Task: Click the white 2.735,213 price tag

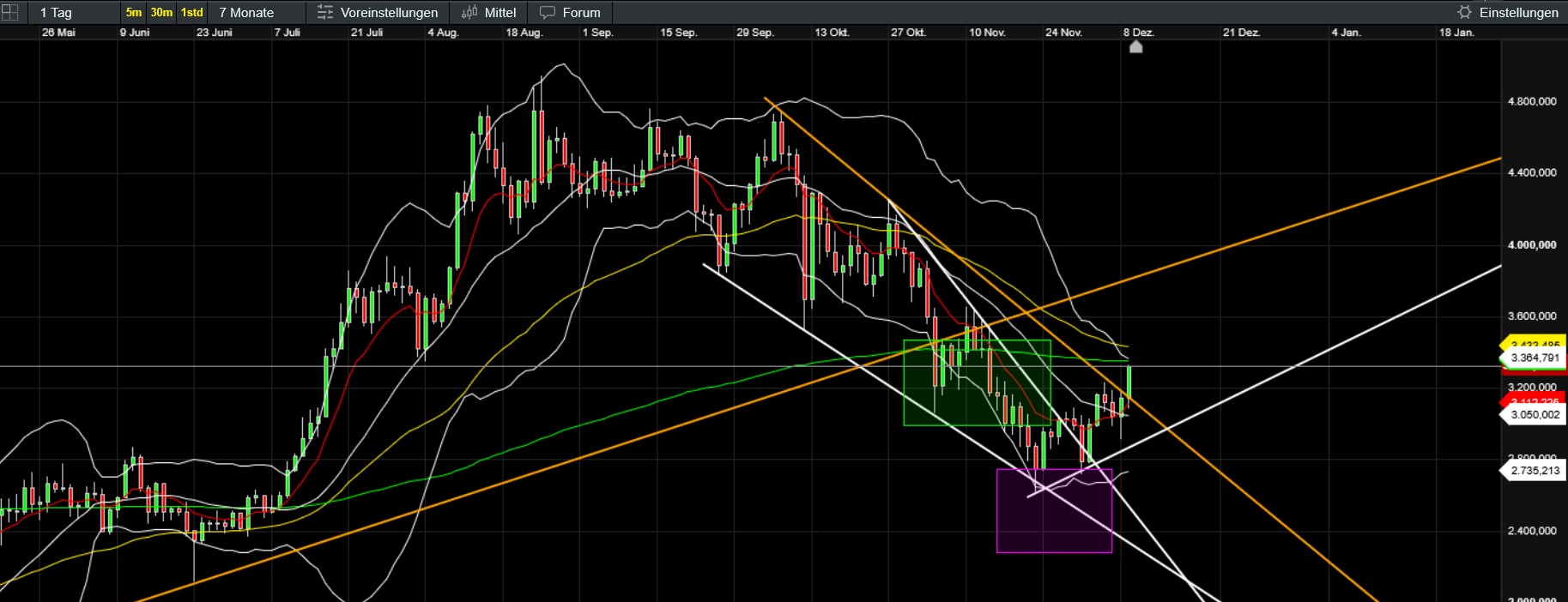Action: point(1534,470)
